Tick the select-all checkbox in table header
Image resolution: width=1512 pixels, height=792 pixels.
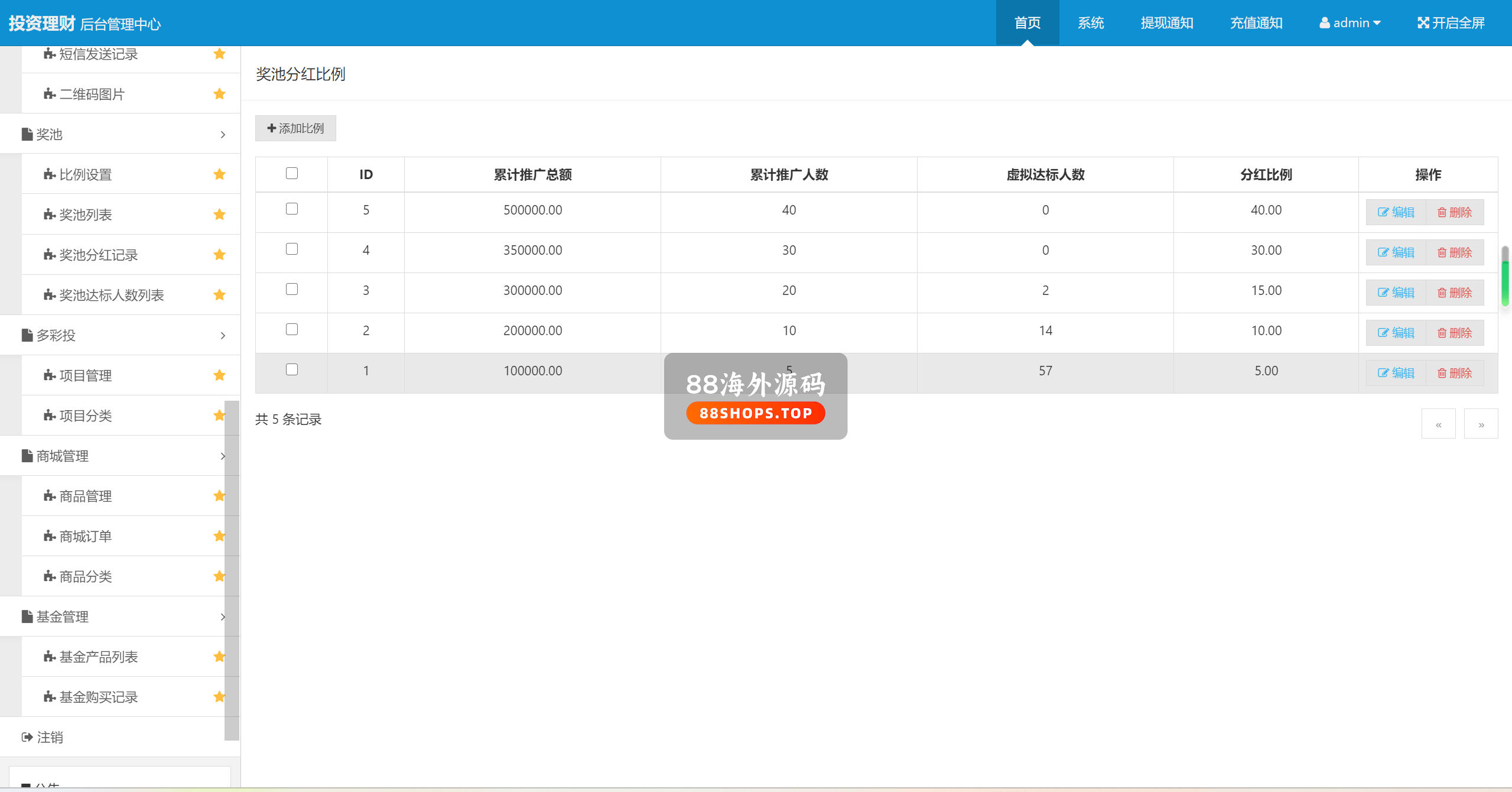[292, 173]
